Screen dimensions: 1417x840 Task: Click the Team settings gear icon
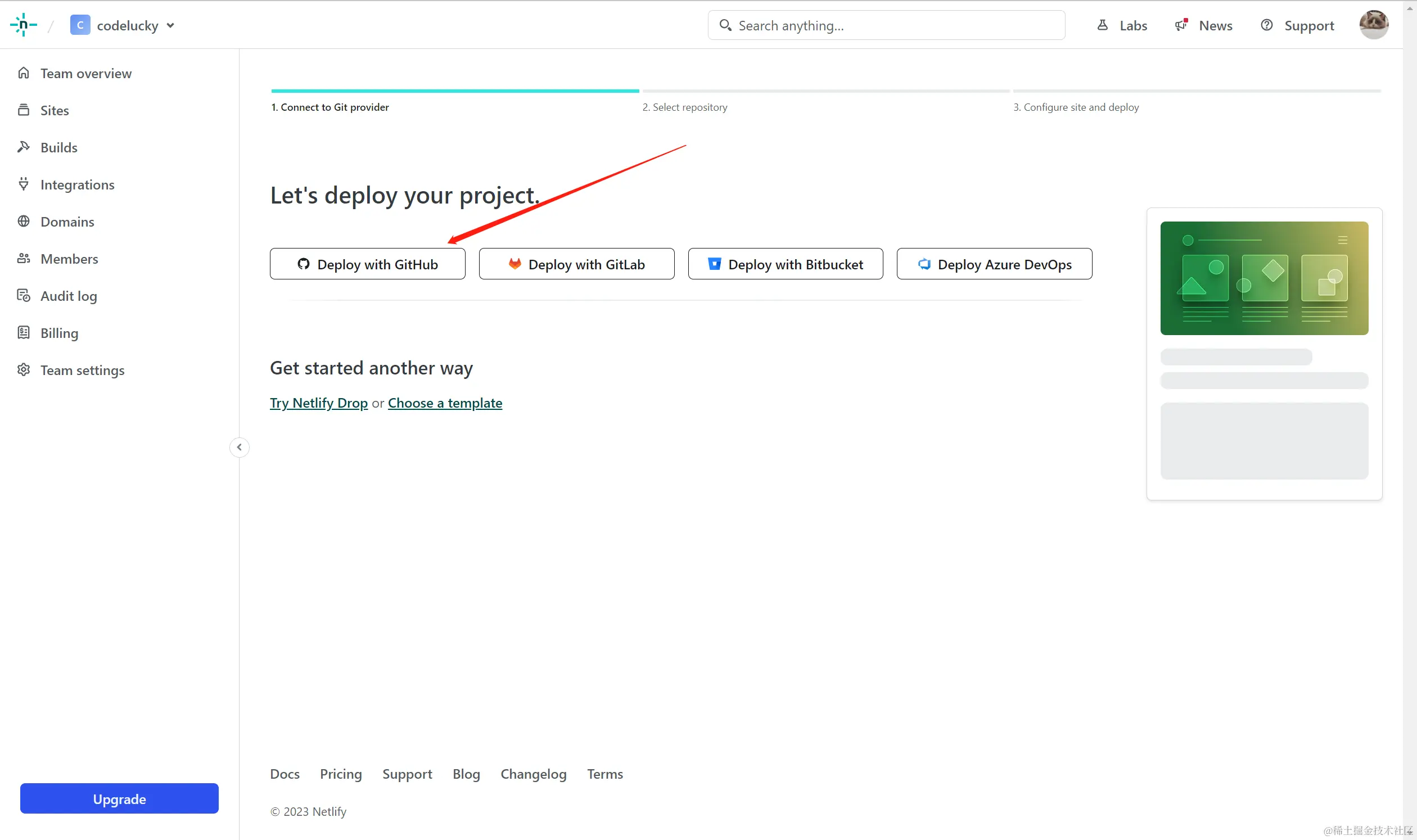tap(23, 369)
